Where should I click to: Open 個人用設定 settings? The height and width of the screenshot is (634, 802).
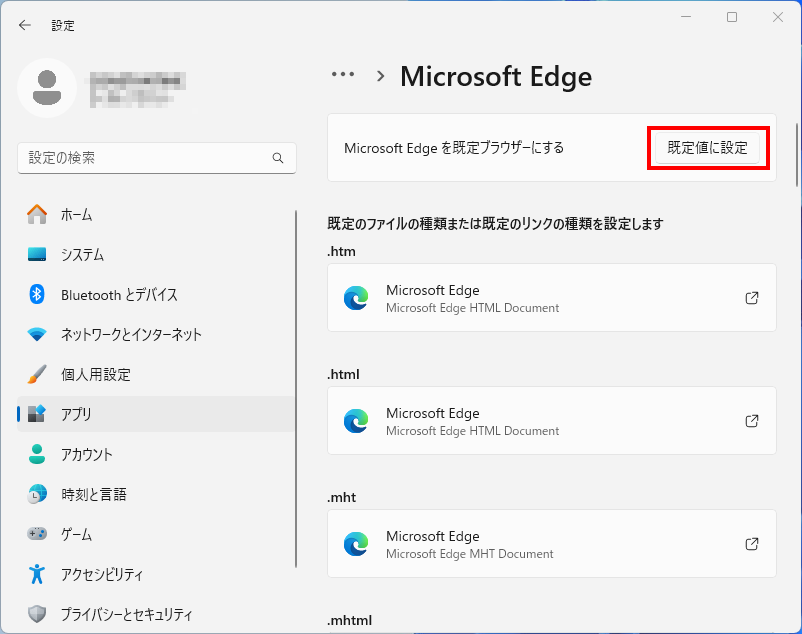tap(155, 374)
